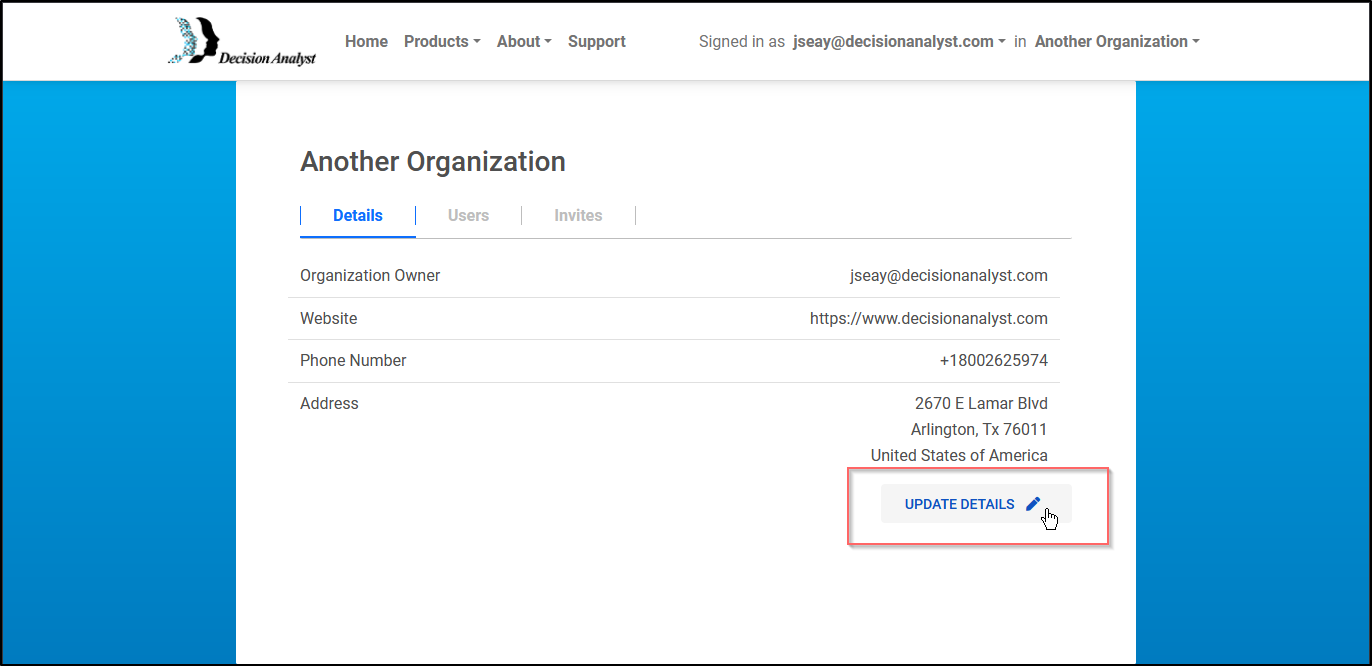Switch to the Users tab

pyautogui.click(x=468, y=215)
